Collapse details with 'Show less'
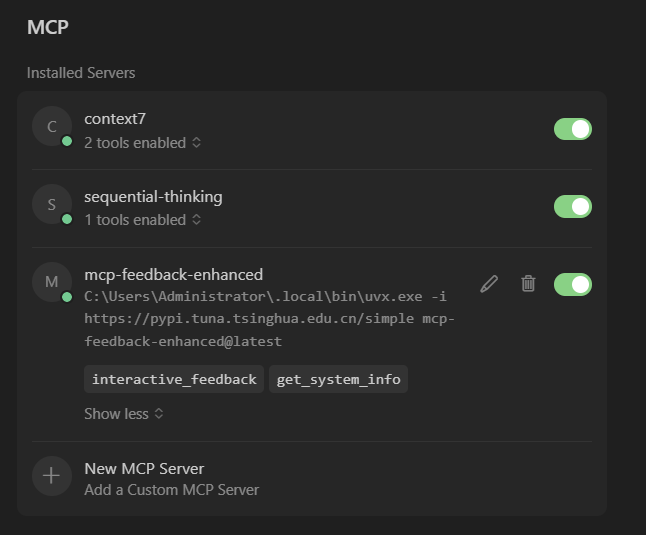This screenshot has height=535, width=646. [x=124, y=414]
